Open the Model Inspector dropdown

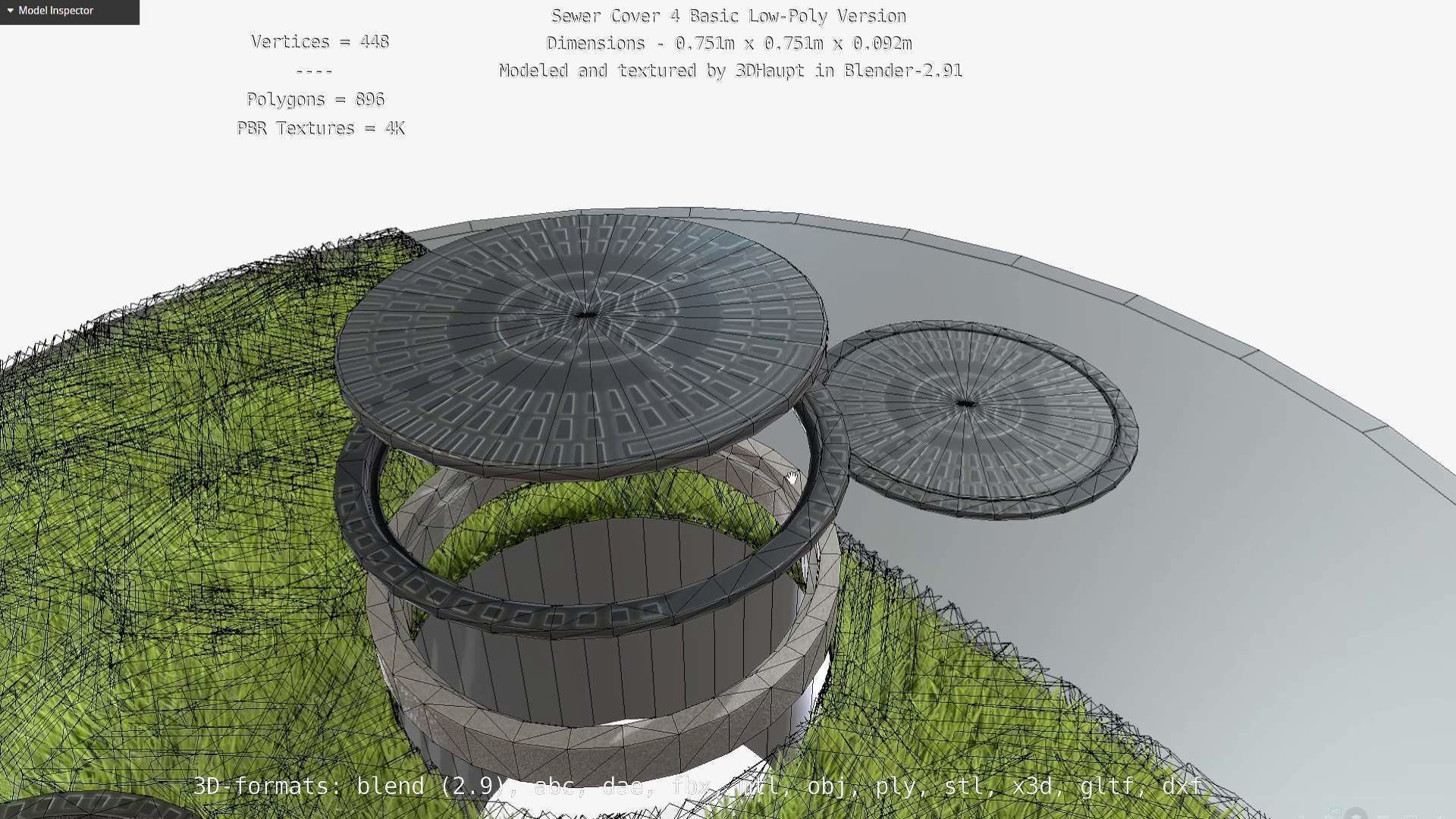click(x=69, y=11)
